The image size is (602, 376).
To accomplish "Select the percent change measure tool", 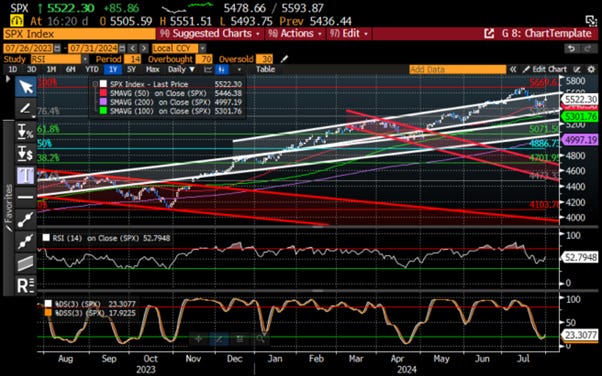I will point(25,132).
